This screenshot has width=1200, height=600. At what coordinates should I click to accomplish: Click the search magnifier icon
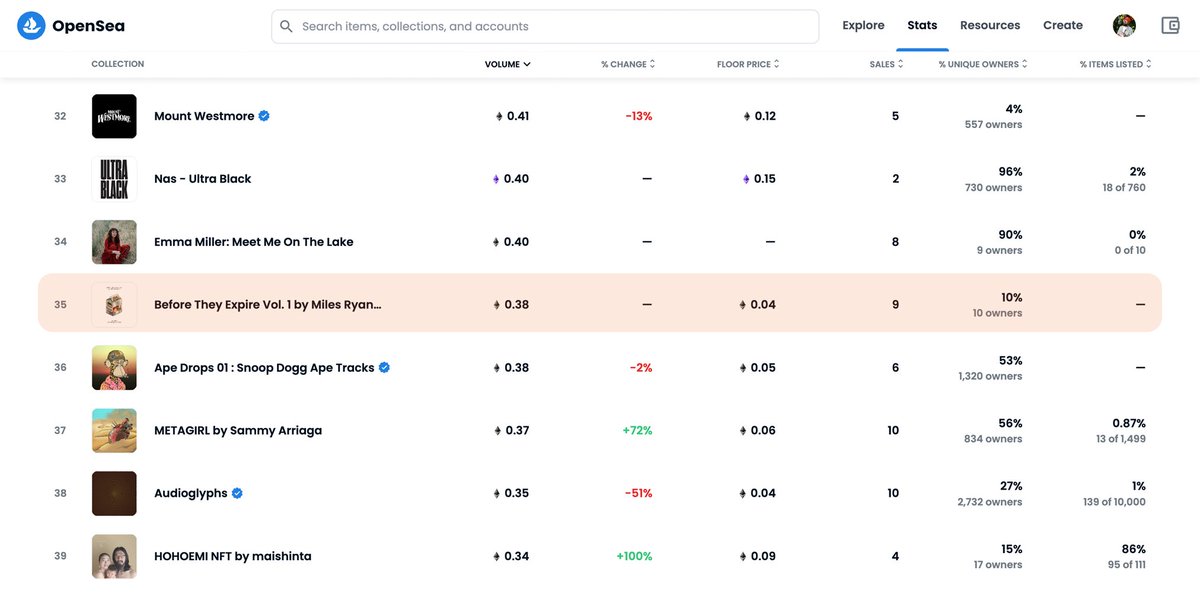click(x=287, y=26)
